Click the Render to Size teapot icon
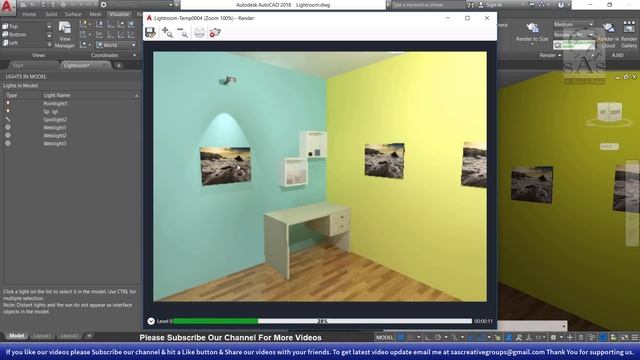 pos(532,28)
